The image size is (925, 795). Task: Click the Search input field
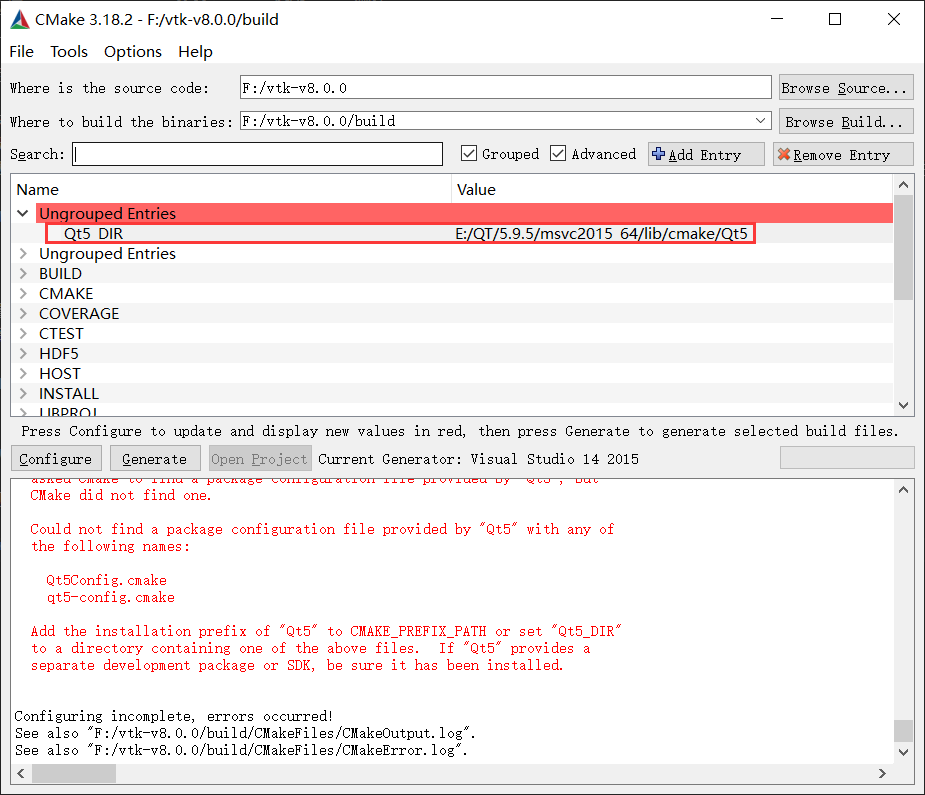[257, 154]
